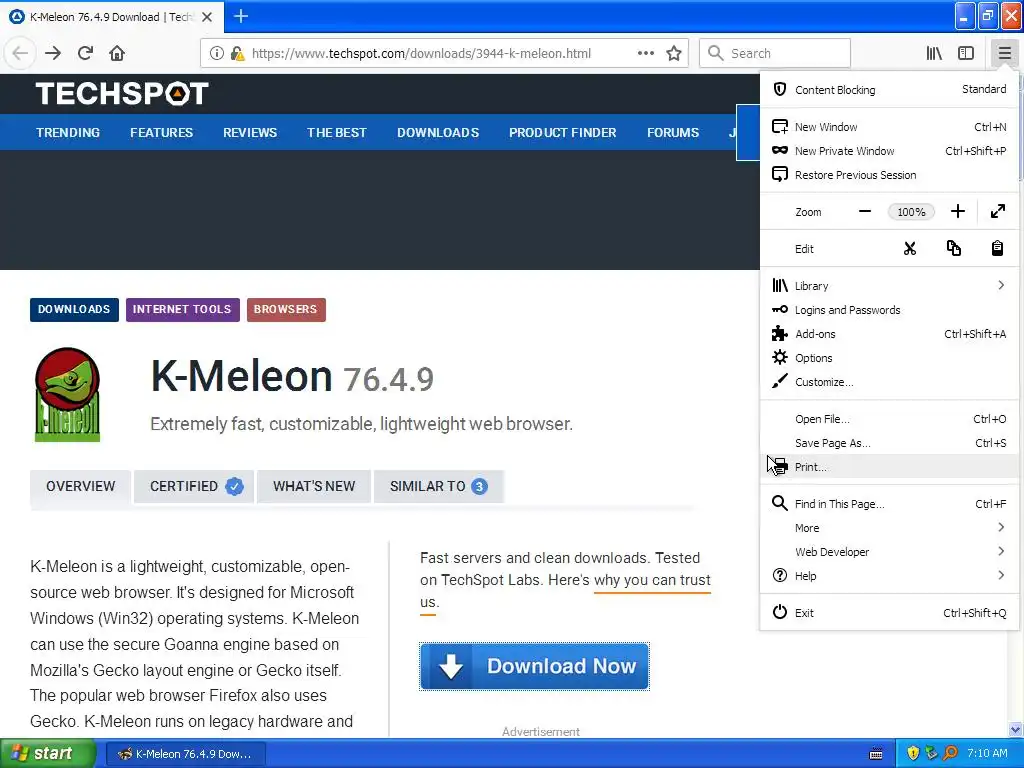Close the hamburger application menu
1024x768 pixels.
(1004, 53)
